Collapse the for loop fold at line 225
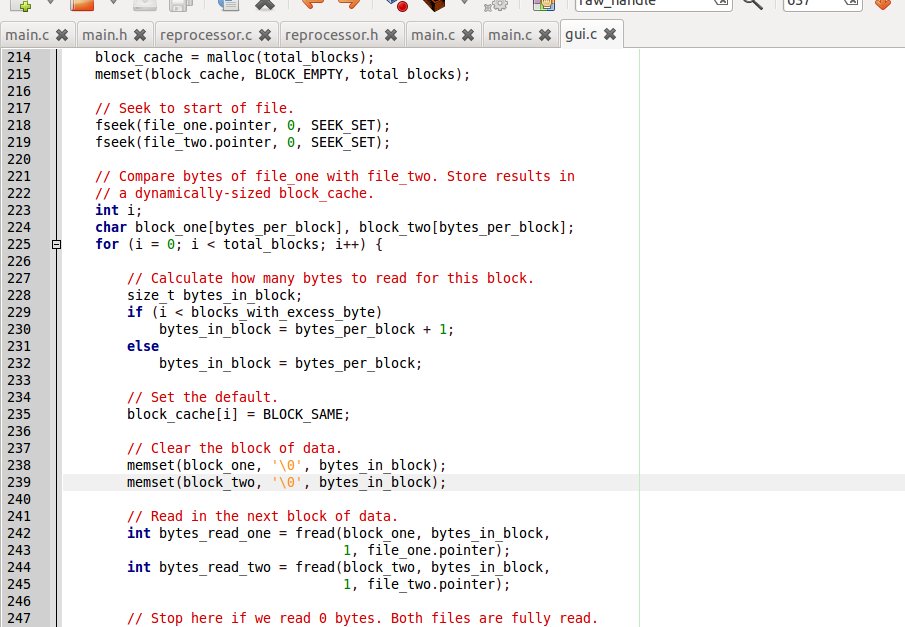Screen dimensions: 905x627 [x=56, y=244]
